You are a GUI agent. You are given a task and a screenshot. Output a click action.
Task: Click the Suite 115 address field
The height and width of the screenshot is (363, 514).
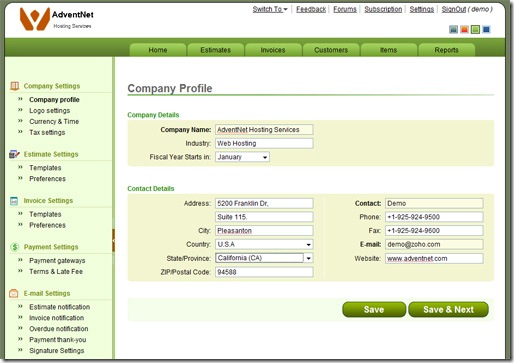coord(264,217)
